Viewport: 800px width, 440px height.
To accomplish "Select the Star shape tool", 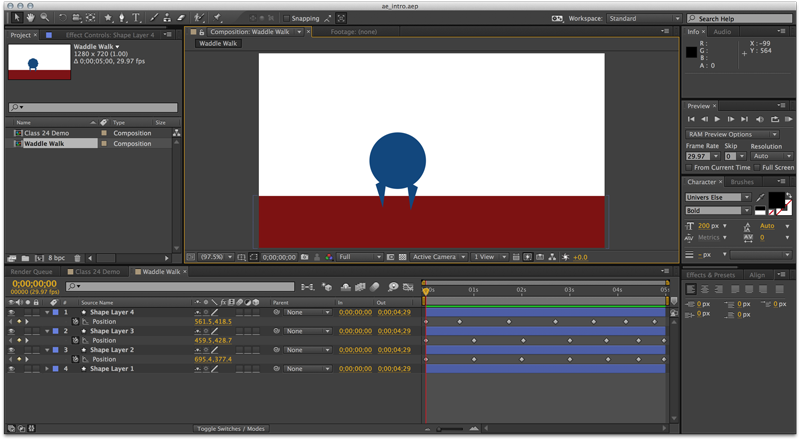I will pyautogui.click(x=108, y=18).
